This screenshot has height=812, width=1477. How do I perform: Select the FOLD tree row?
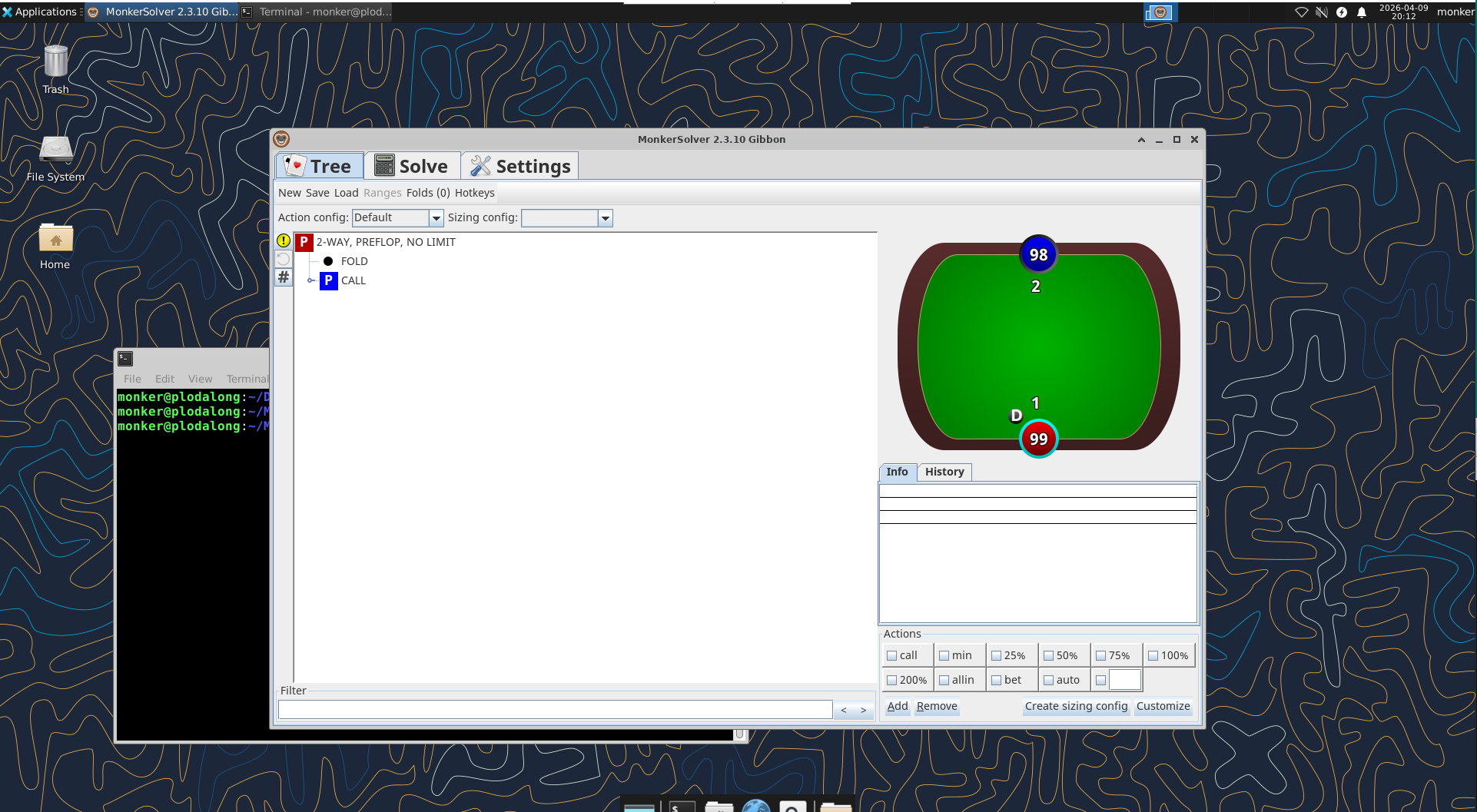click(354, 261)
